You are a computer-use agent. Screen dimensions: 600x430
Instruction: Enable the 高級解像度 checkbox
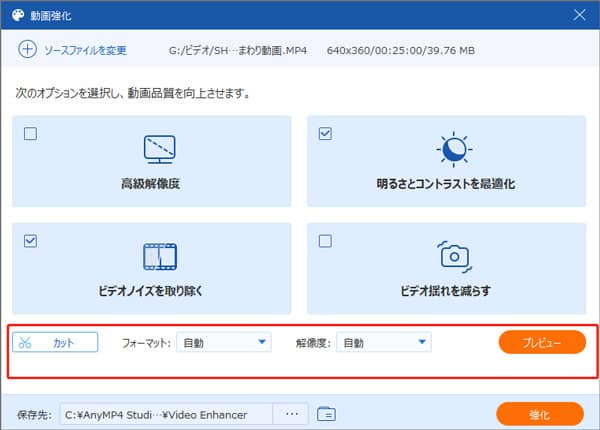pyautogui.click(x=30, y=133)
